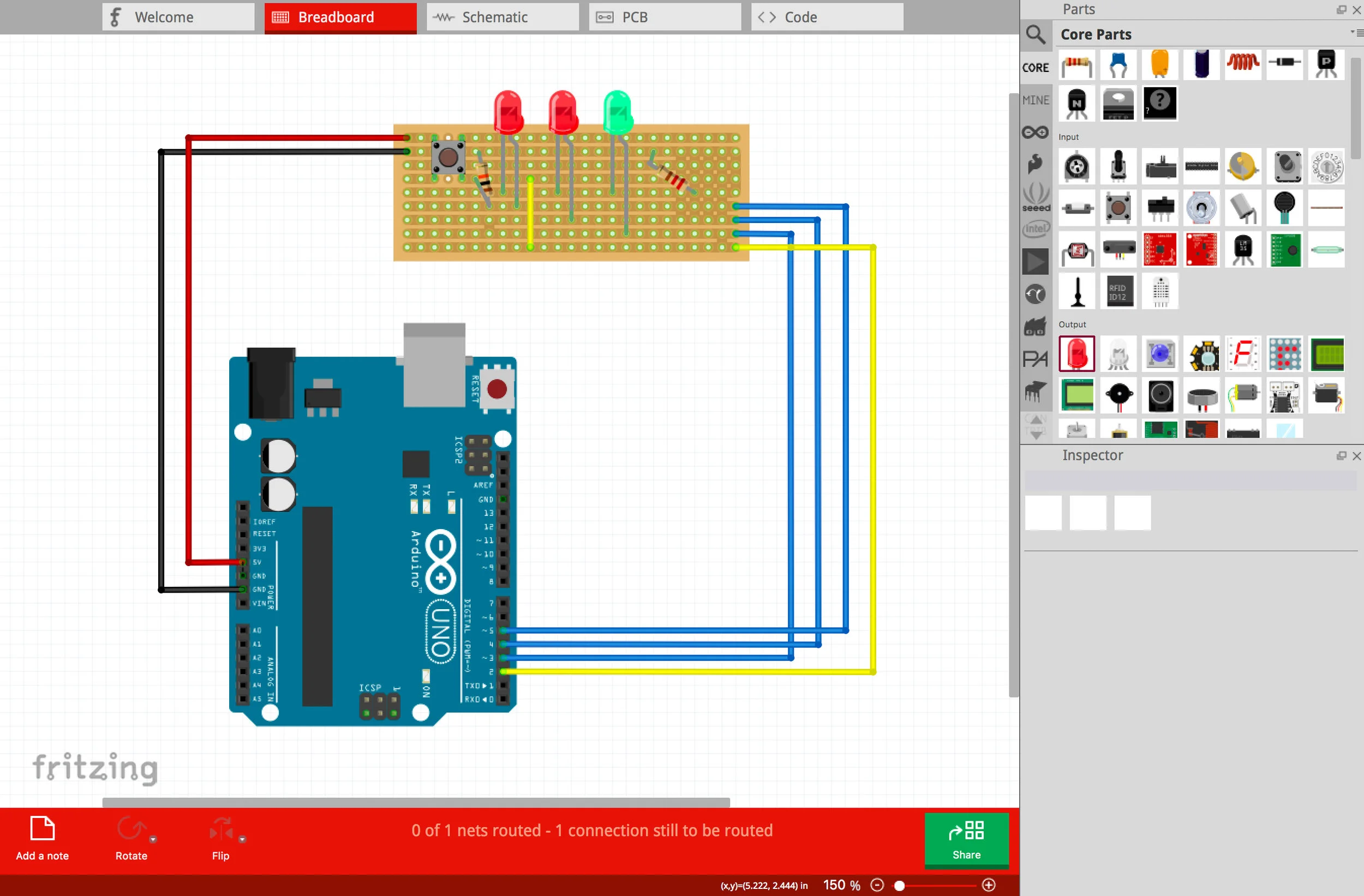1364x896 pixels.
Task: Select the pushbutton on the perfboard
Action: [448, 157]
